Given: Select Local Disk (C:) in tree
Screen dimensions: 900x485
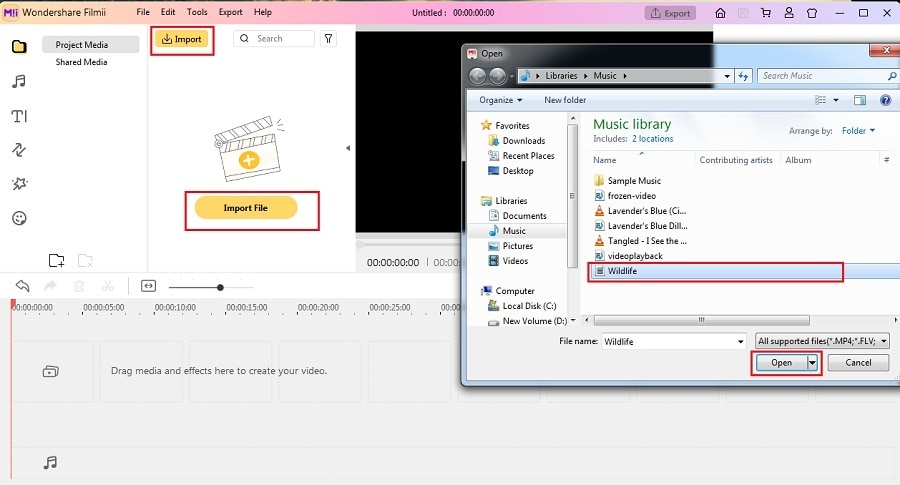Looking at the screenshot, I should [529, 306].
